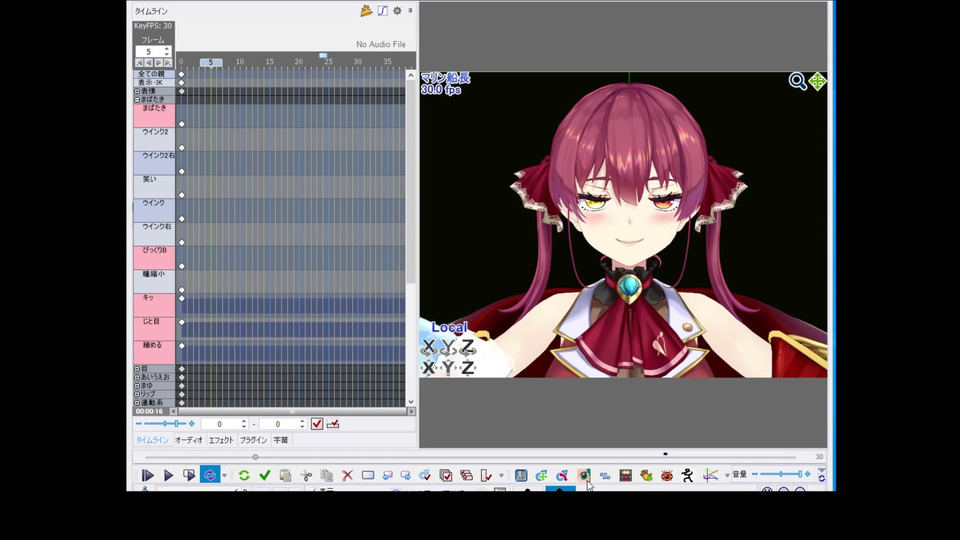Image resolution: width=960 pixels, height=540 pixels.
Task: Click the green refresh arrows icon
Action: point(244,475)
